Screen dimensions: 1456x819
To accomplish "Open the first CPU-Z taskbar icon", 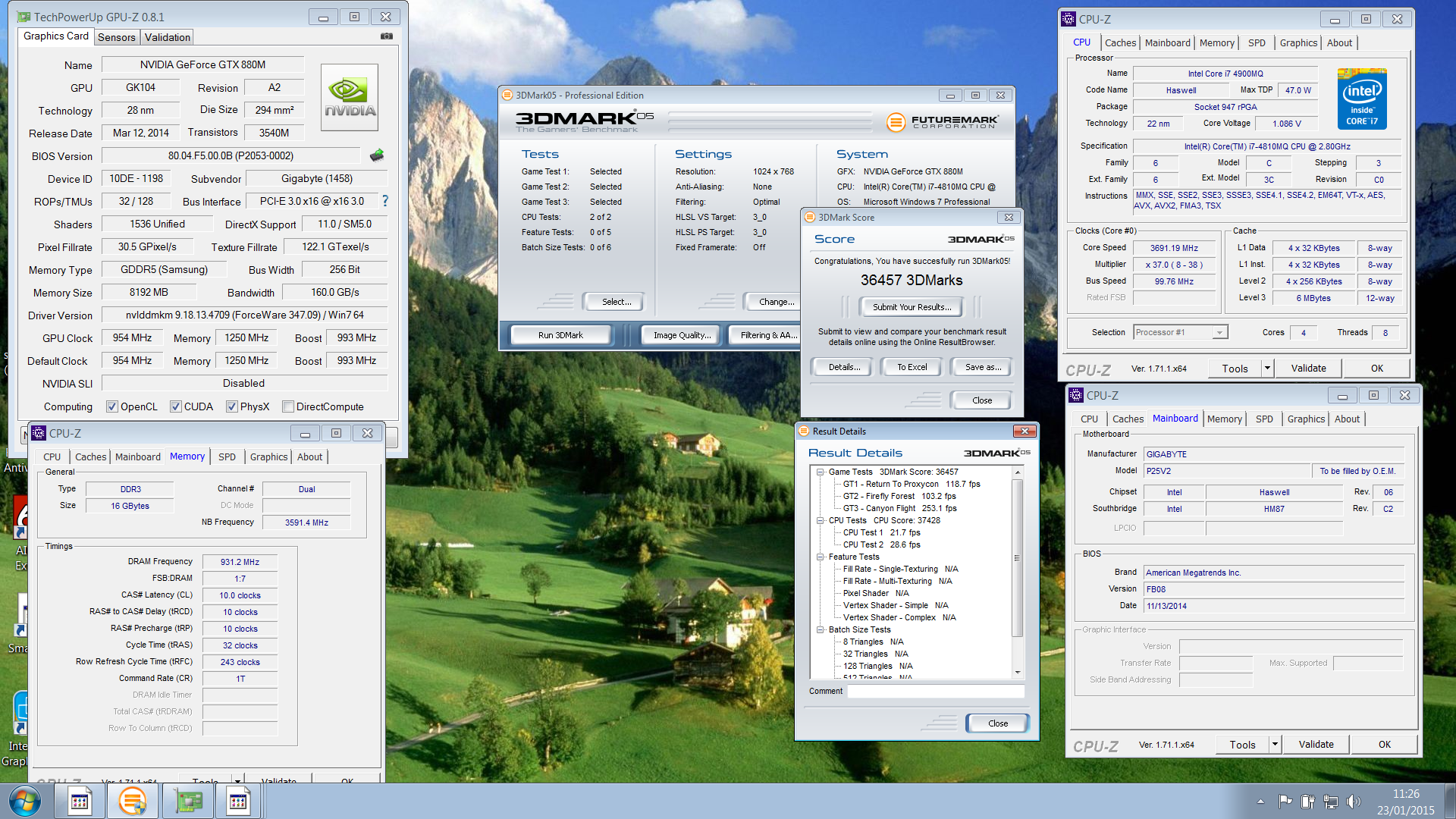I will tap(80, 801).
